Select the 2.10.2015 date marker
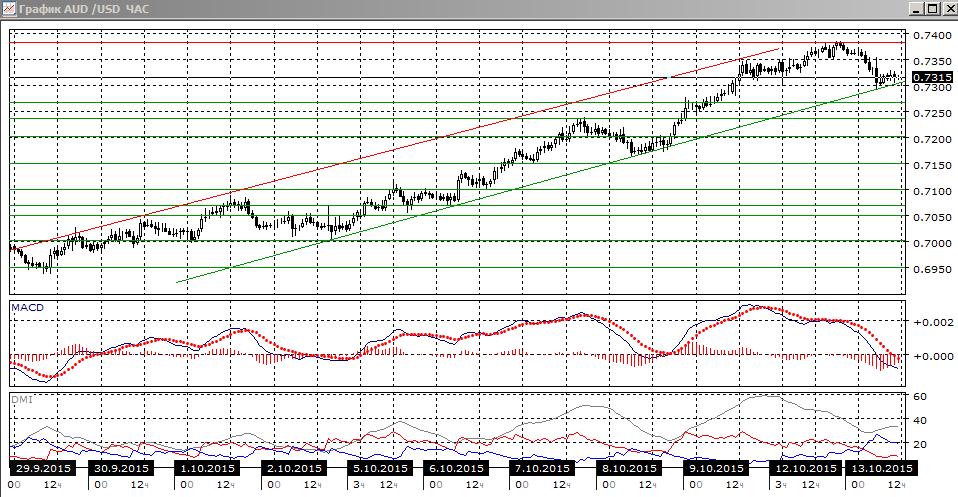The image size is (958, 497). coord(294,468)
